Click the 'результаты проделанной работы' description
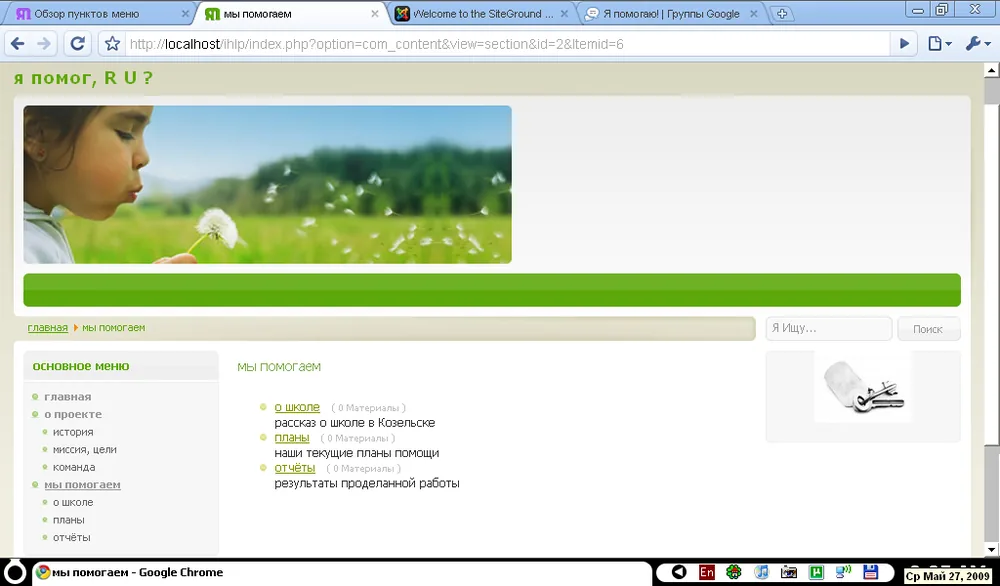 click(367, 483)
